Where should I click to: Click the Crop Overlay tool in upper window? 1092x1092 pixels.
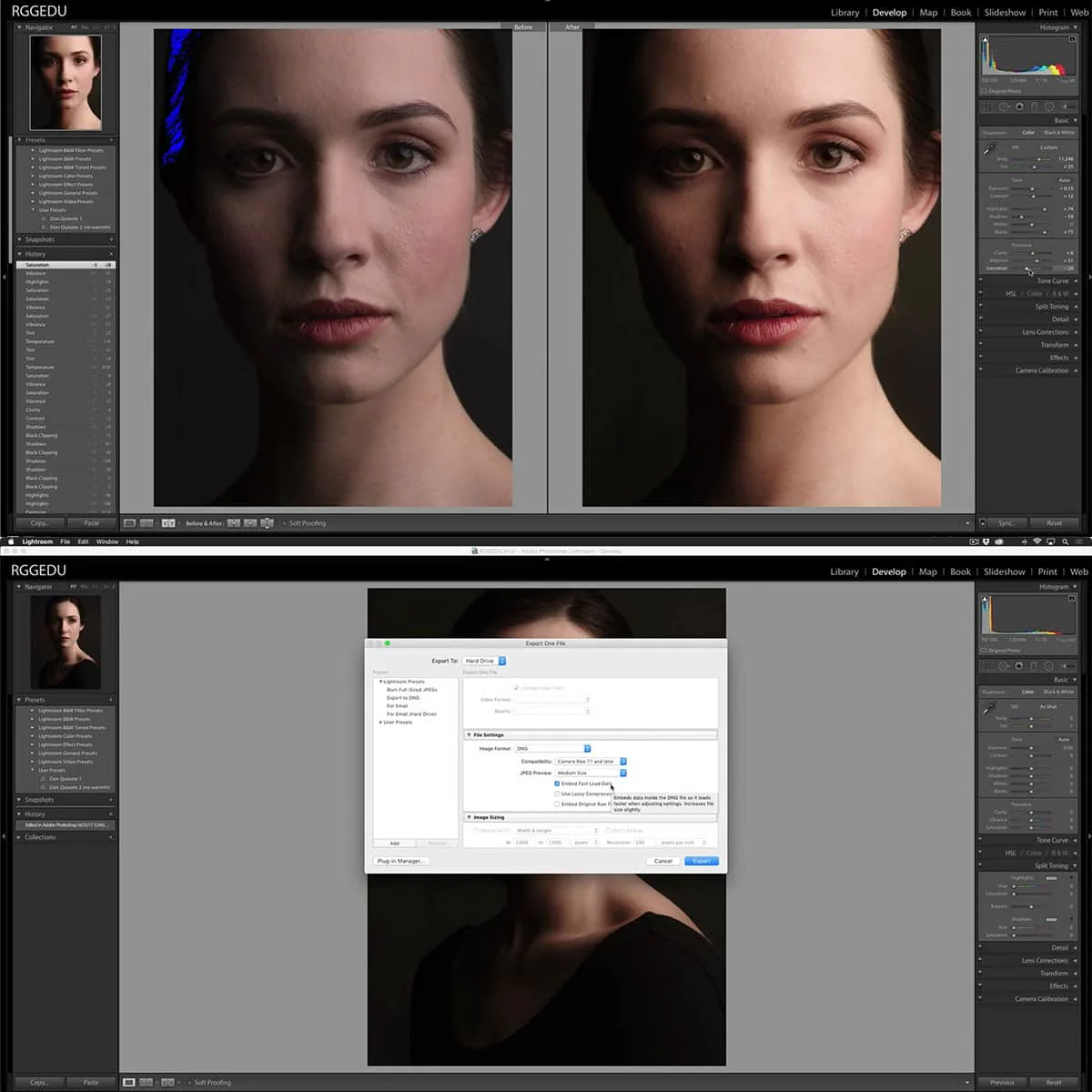987,106
